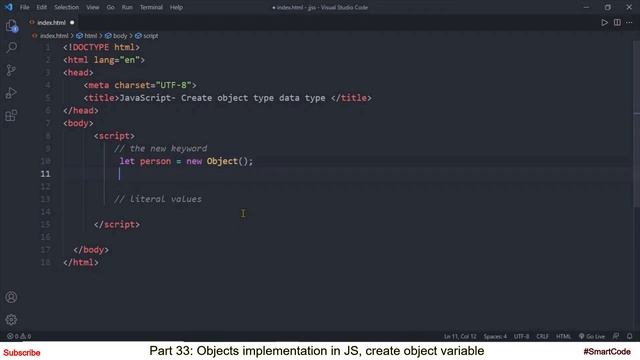This screenshot has width=640, height=360.
Task: Click the title tag text line
Action: (228, 98)
